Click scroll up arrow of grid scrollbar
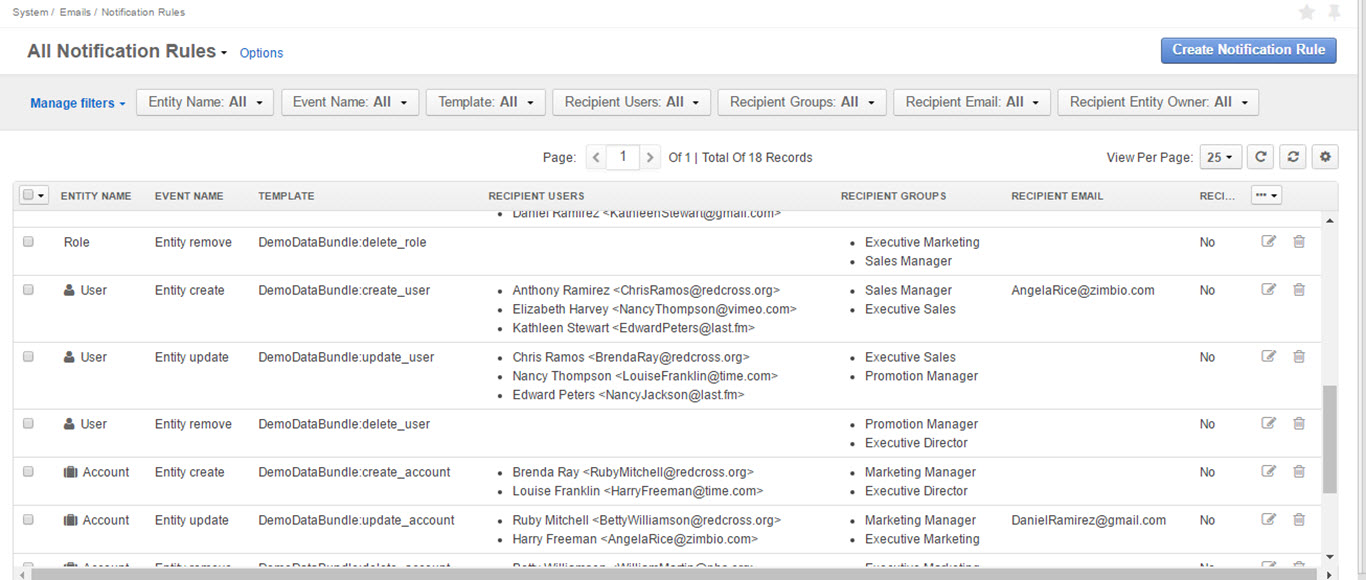 [x=1330, y=220]
